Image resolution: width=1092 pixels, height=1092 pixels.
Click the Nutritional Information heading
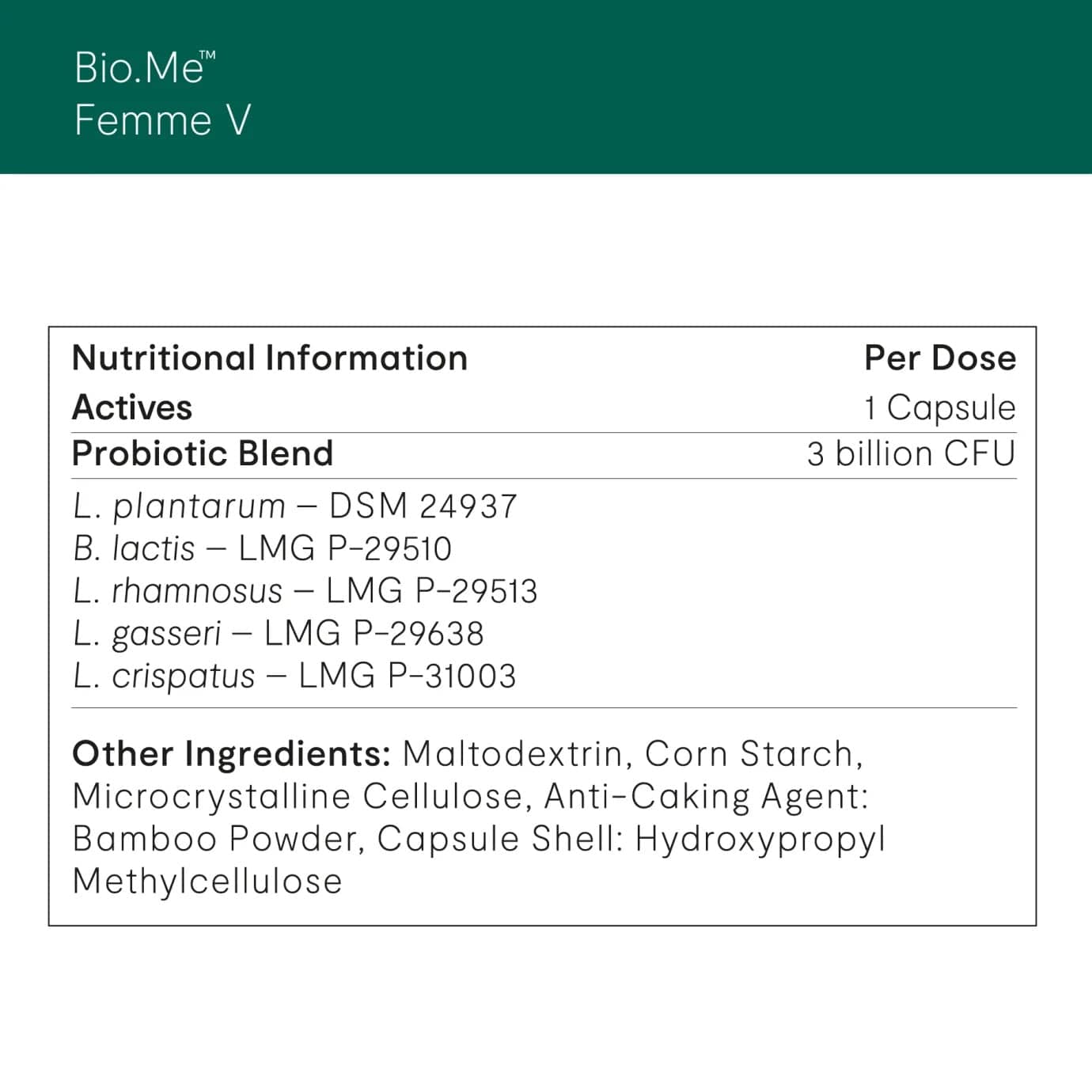(x=270, y=358)
